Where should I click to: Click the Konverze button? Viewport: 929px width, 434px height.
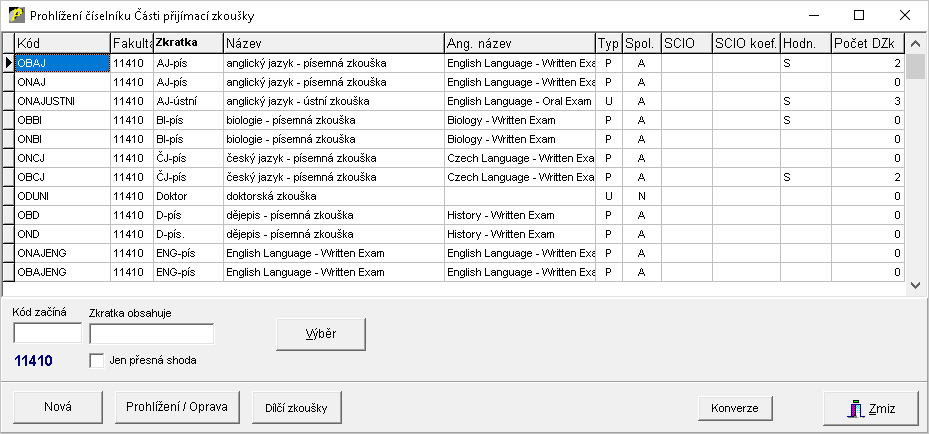coord(734,408)
